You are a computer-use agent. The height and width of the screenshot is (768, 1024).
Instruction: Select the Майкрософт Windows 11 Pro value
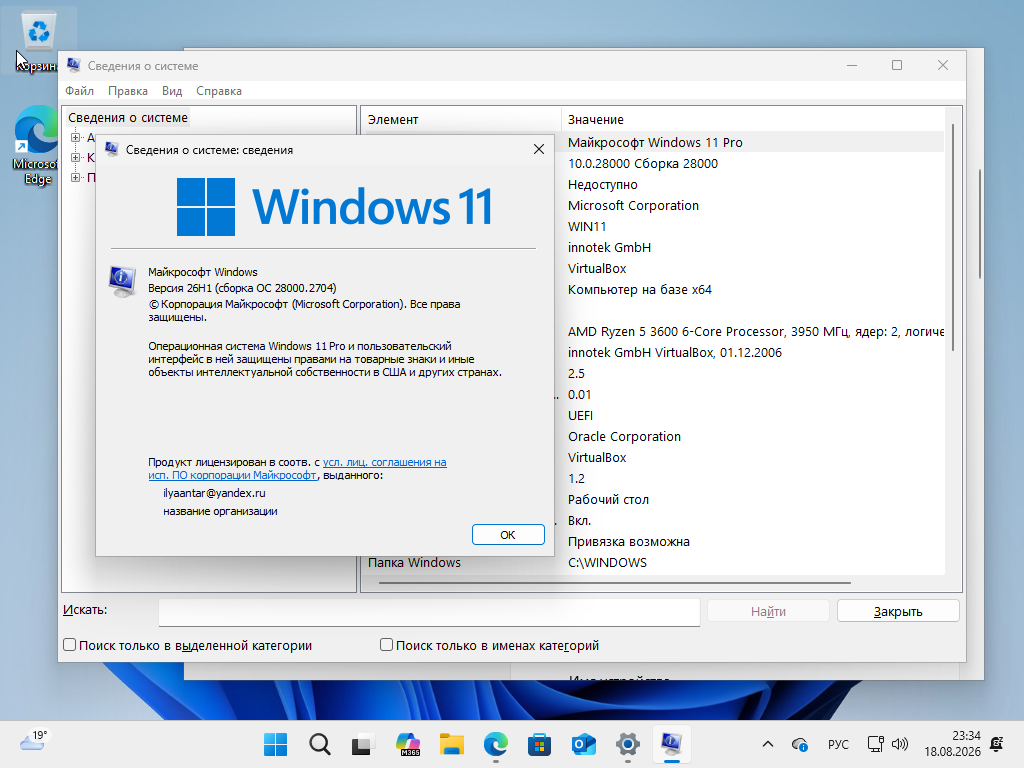(655, 142)
